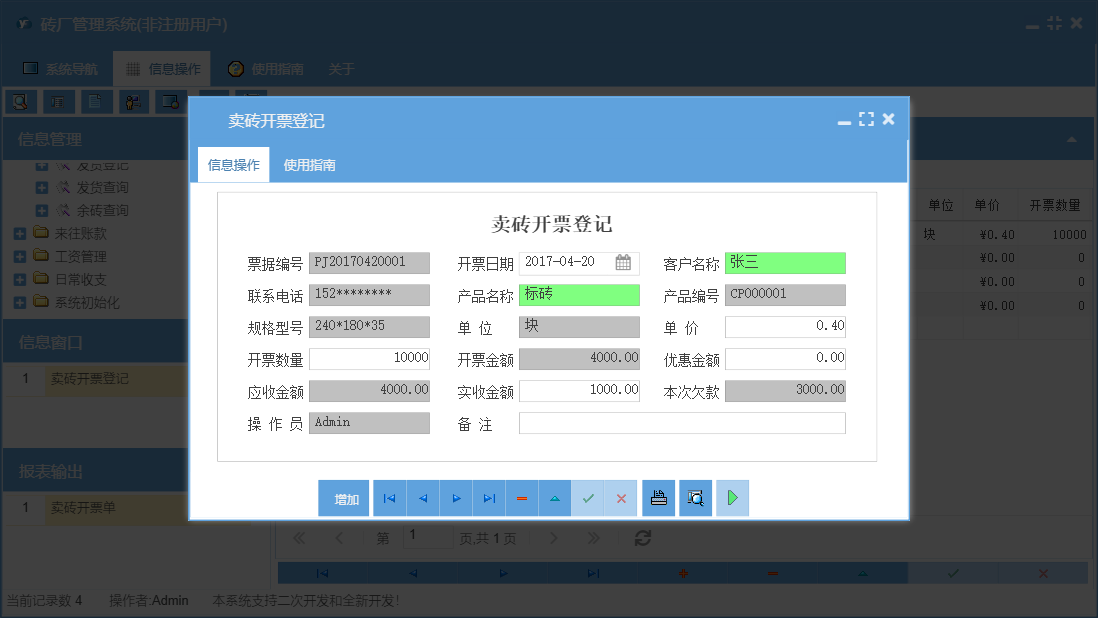Go to the next record with the arrow icon
1098x618 pixels.
(x=457, y=497)
